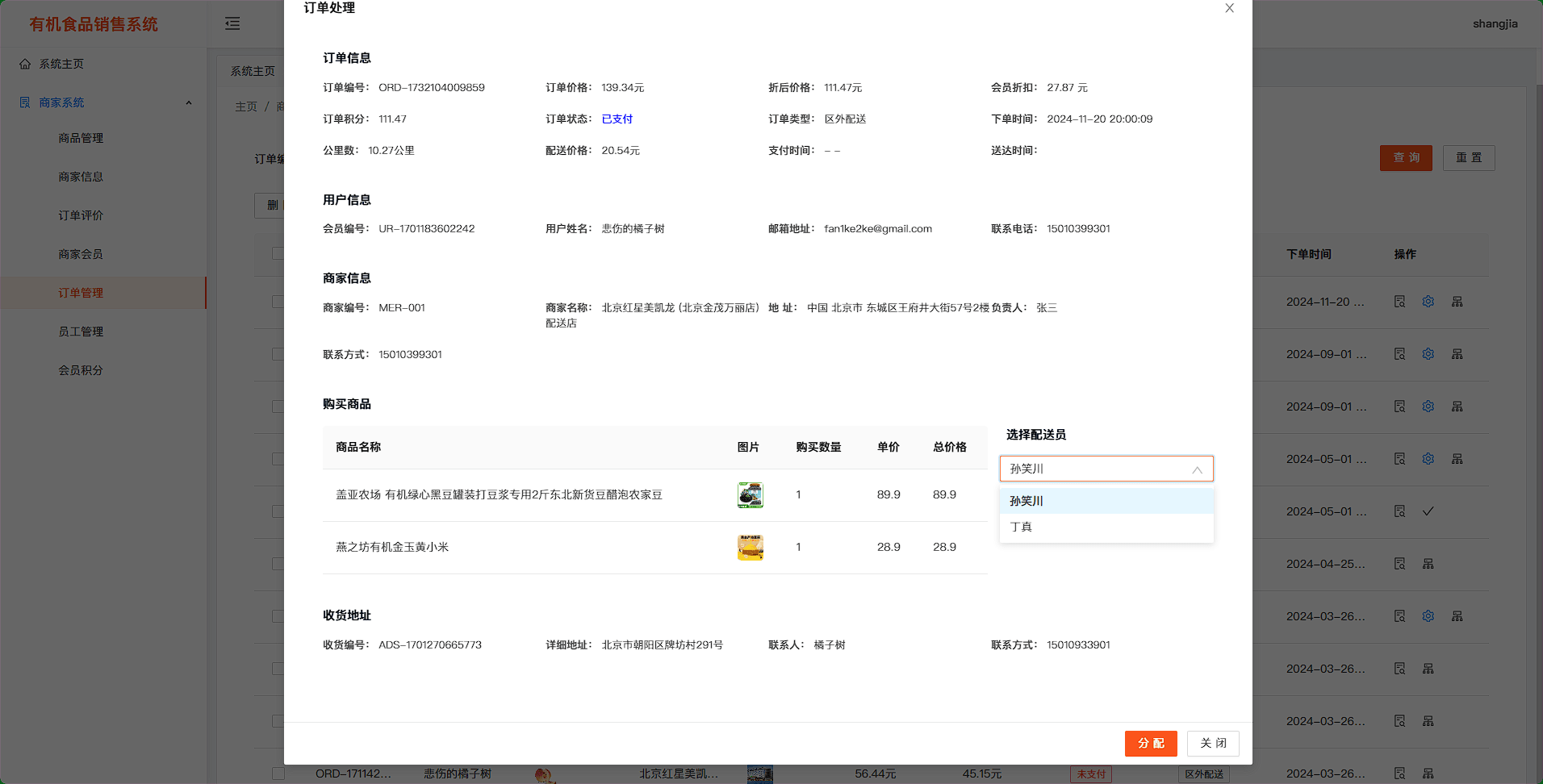Click the 有机食品销售系统 logo title
This screenshot has height=784, width=1543.
94,24
